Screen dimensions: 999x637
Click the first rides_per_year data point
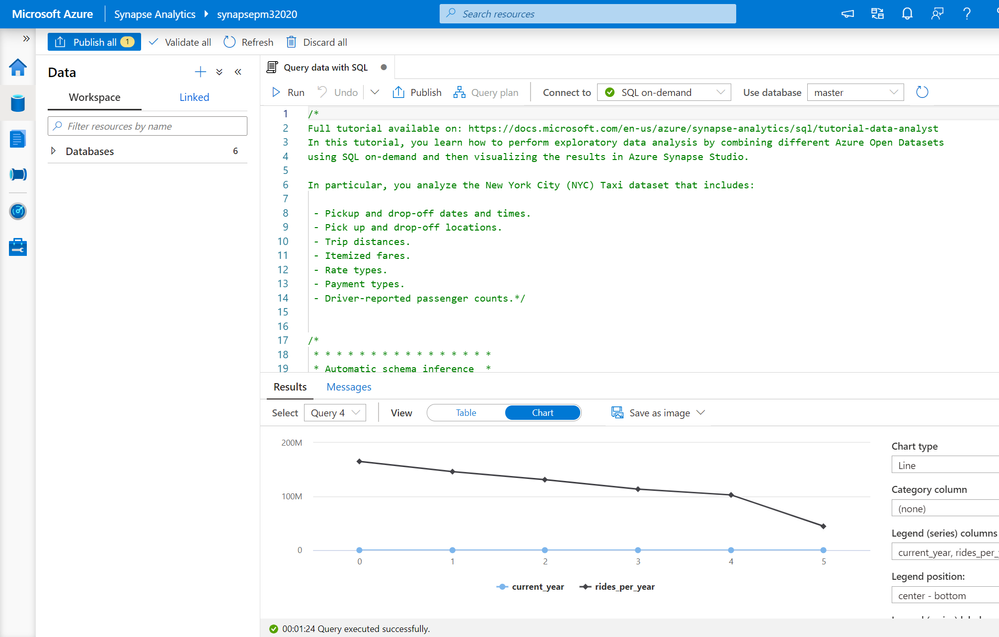(359, 461)
